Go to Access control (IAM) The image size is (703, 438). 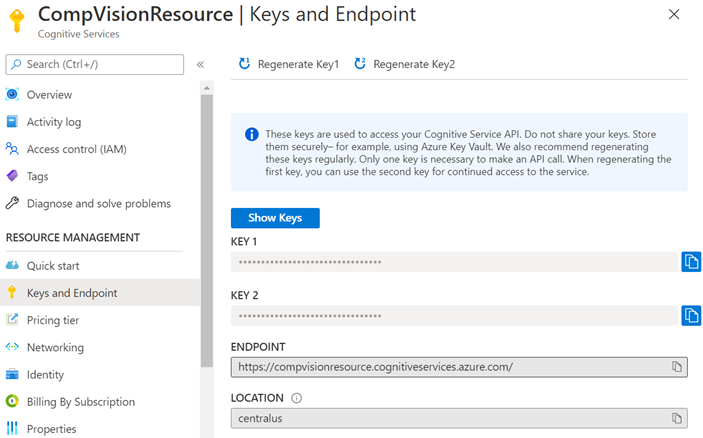(77, 149)
